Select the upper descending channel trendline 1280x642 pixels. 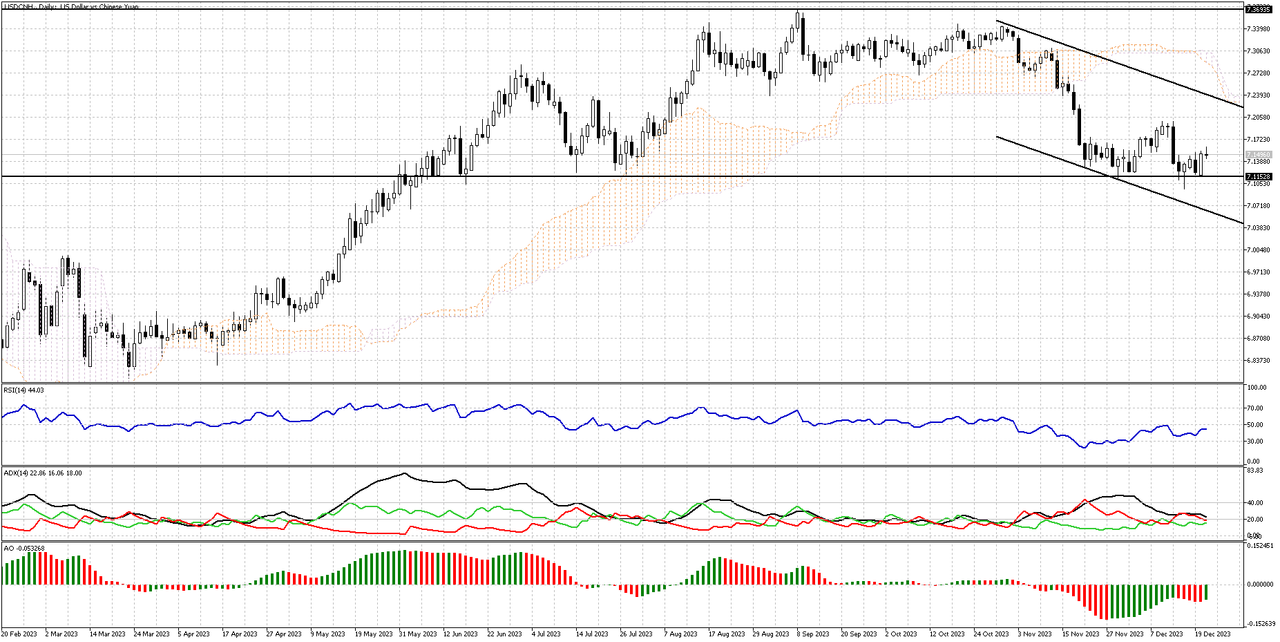1130,70
